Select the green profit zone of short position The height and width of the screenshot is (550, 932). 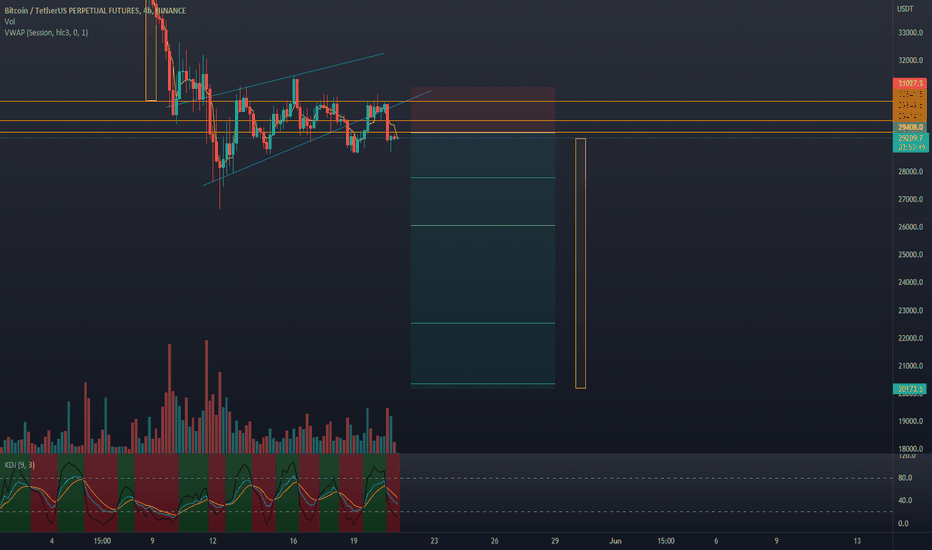pyautogui.click(x=483, y=260)
